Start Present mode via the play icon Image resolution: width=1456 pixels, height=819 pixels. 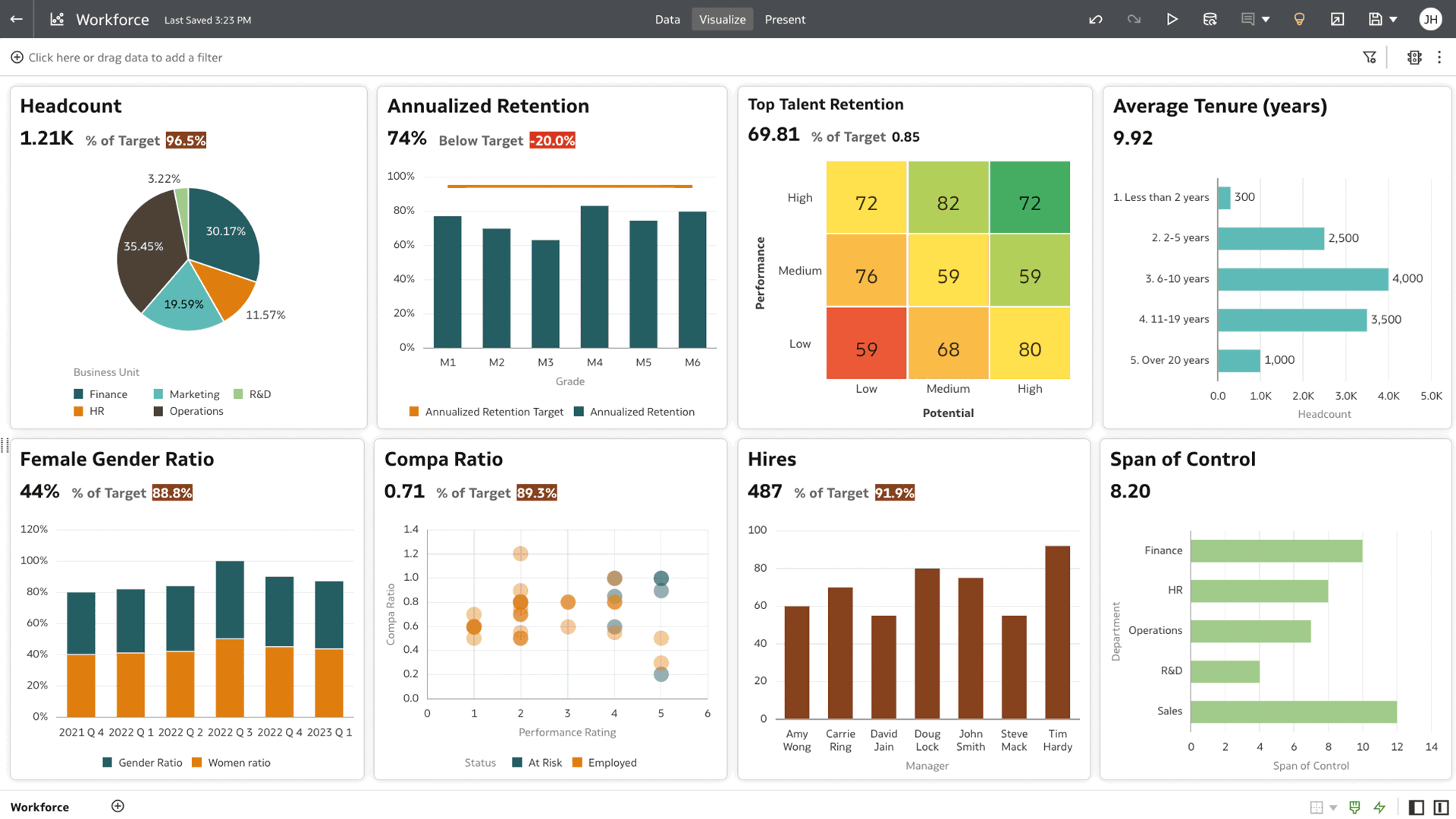click(x=1172, y=19)
